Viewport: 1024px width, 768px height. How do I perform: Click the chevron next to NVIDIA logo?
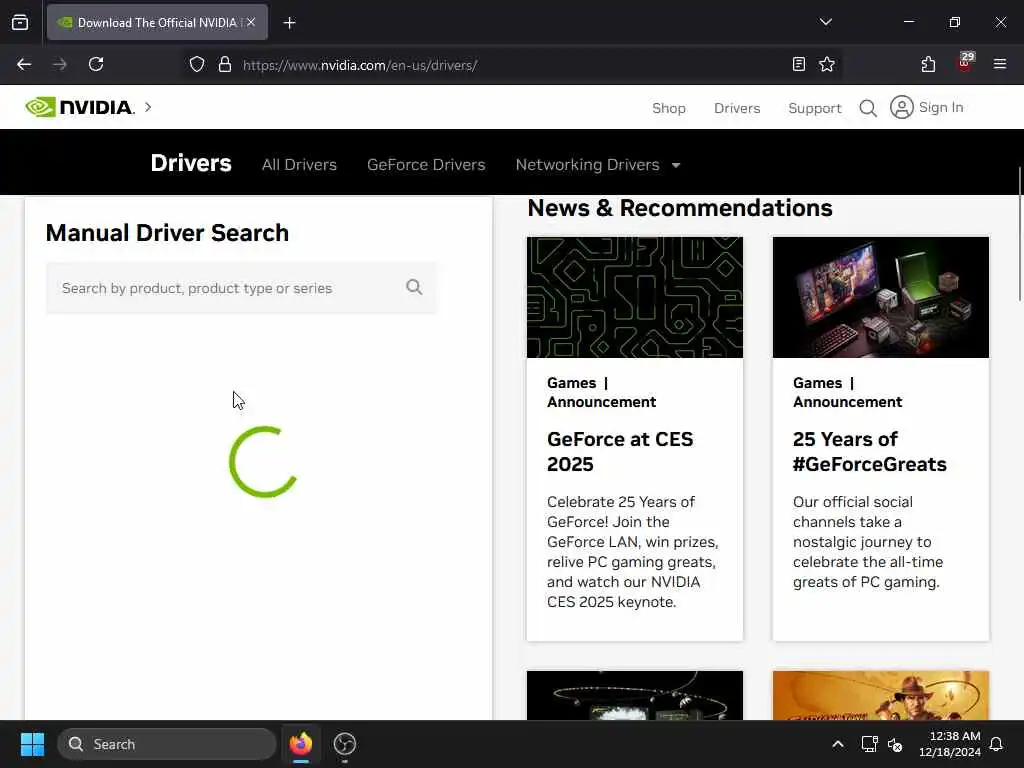coord(148,107)
